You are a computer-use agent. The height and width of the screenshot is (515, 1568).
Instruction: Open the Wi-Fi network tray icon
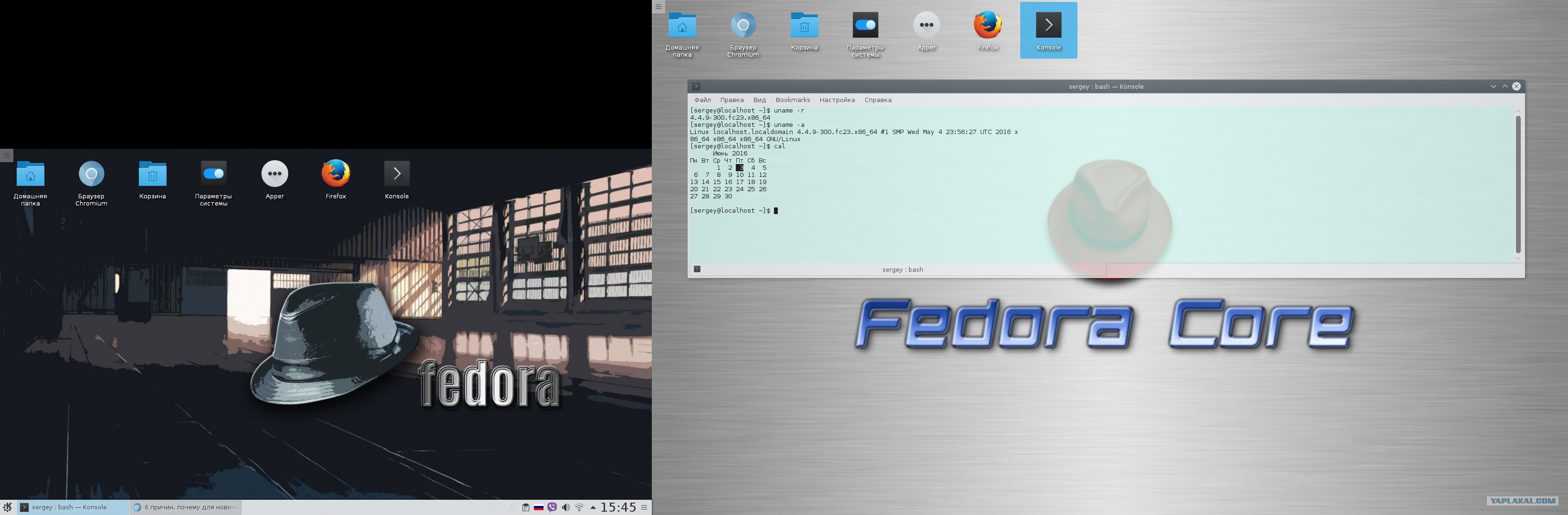coord(579,507)
